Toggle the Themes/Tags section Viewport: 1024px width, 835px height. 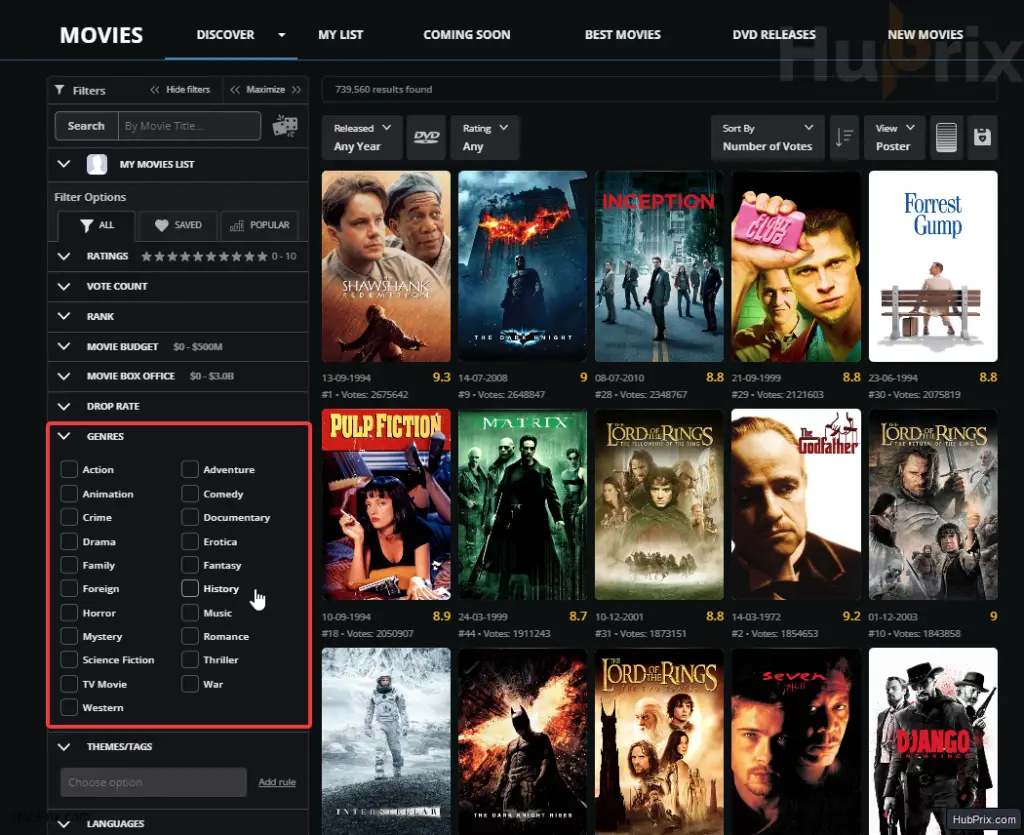click(64, 746)
